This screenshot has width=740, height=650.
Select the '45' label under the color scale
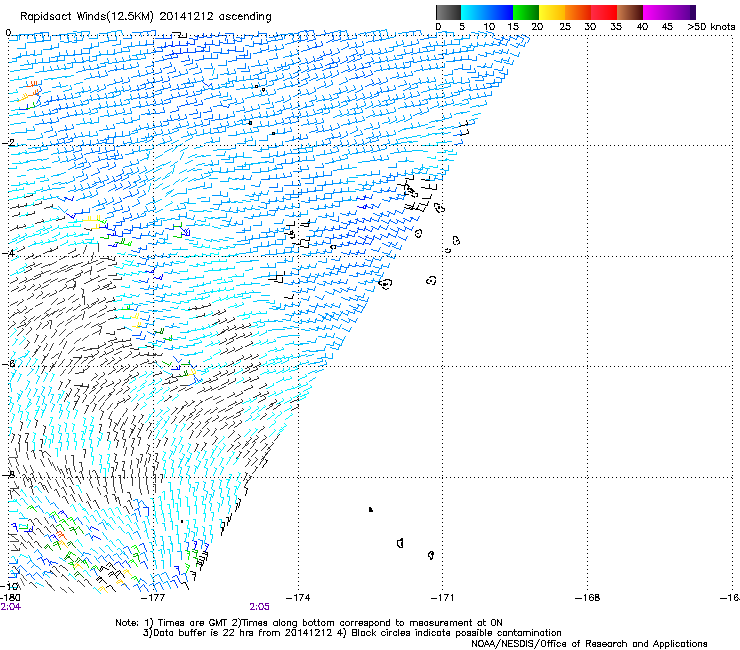[x=667, y=27]
